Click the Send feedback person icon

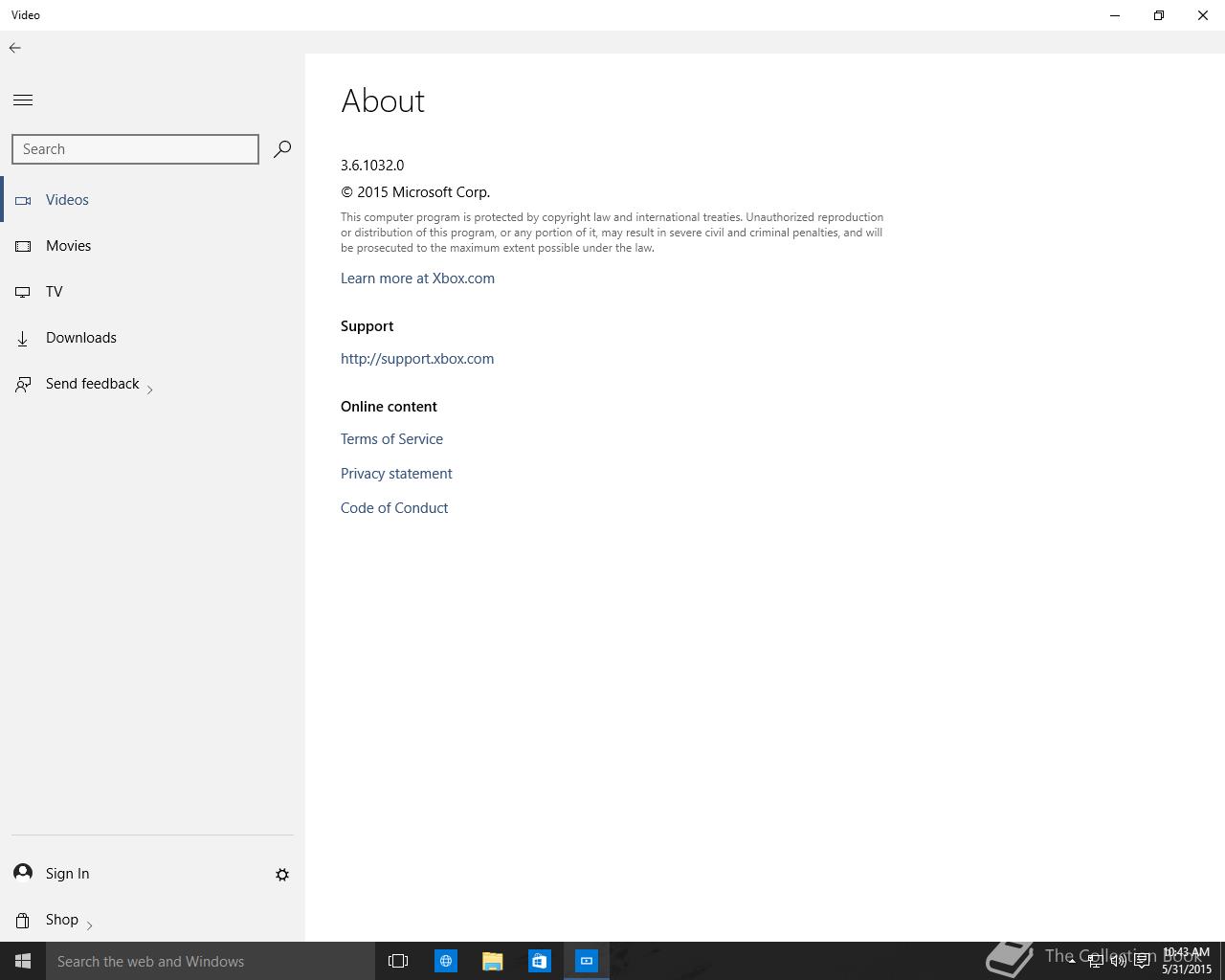pos(23,384)
